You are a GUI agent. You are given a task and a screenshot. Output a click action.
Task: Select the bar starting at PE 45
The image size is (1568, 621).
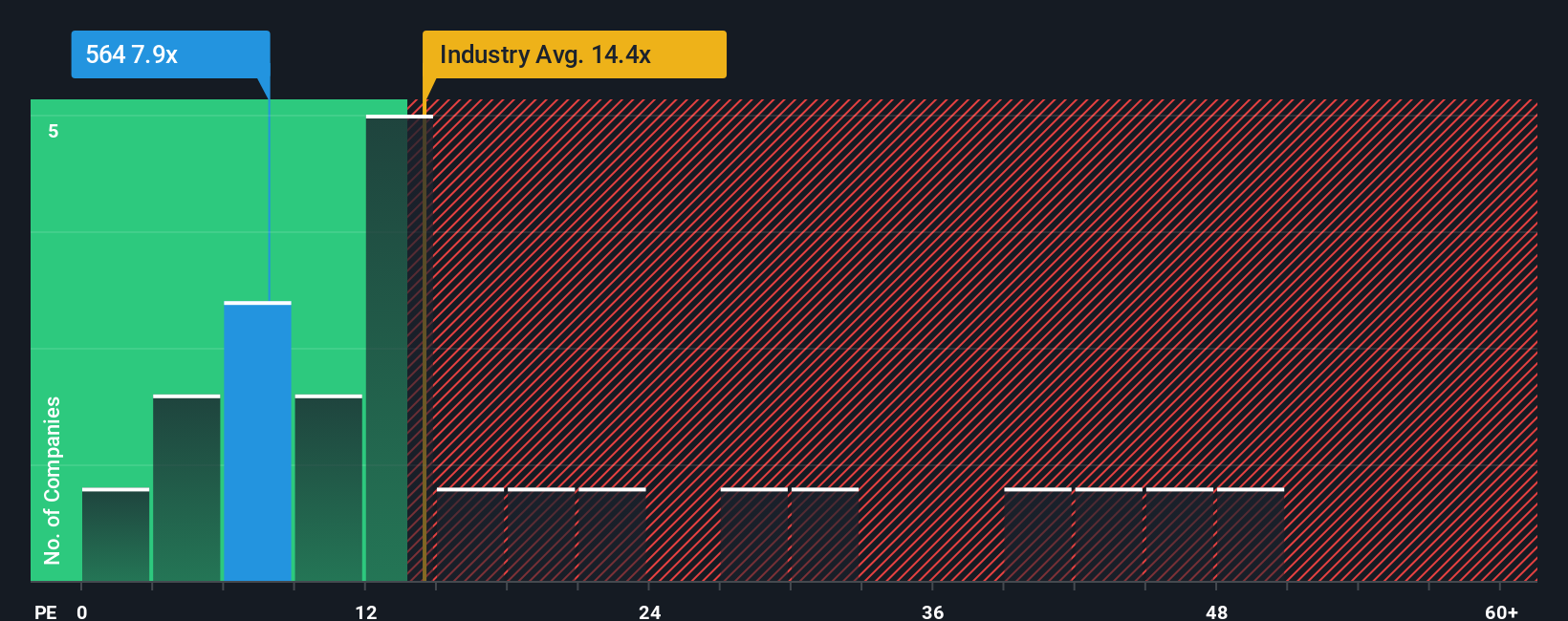point(1180,535)
